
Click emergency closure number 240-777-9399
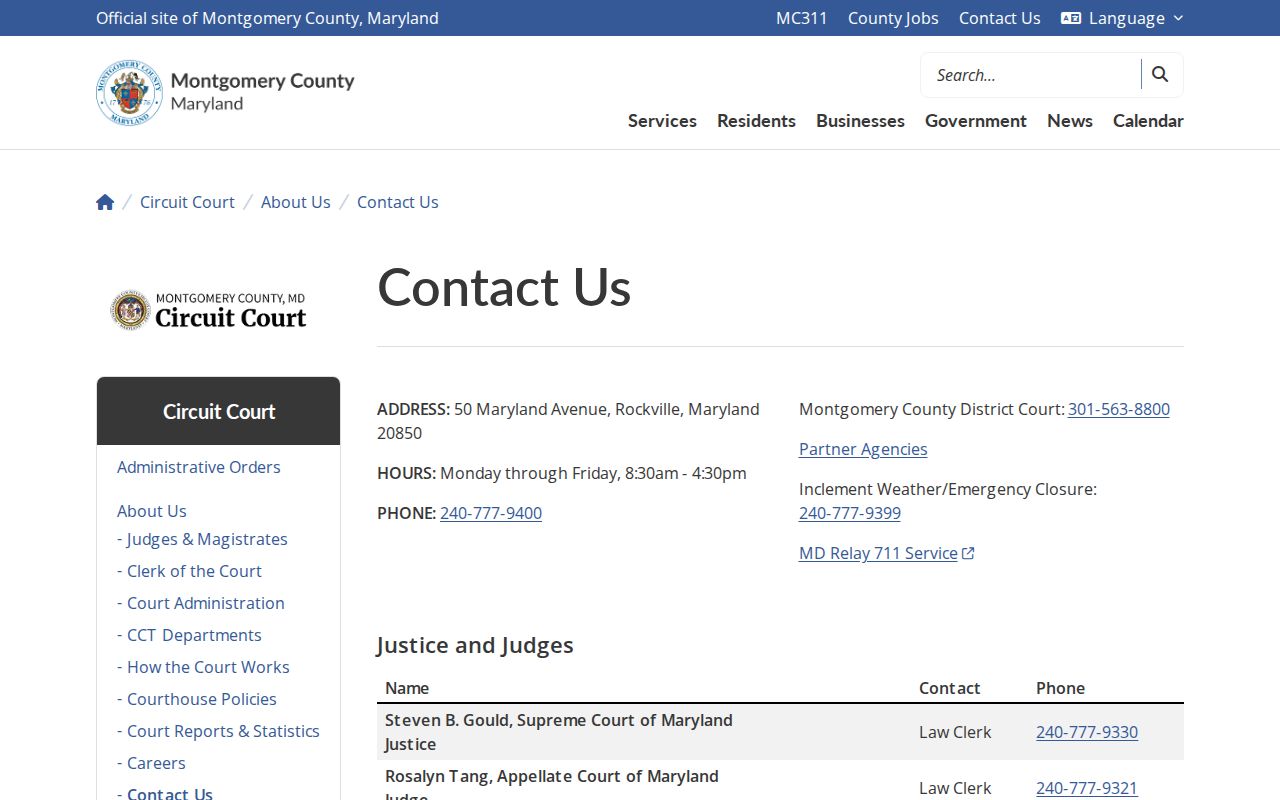850,513
